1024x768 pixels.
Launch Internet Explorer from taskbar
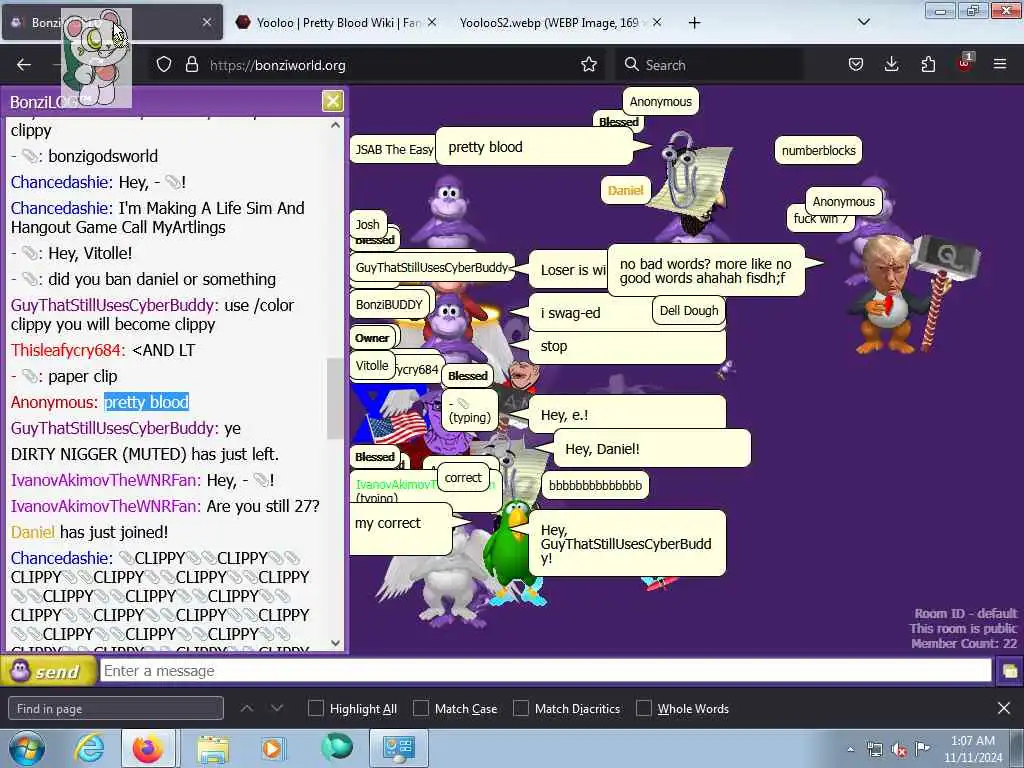(89, 748)
